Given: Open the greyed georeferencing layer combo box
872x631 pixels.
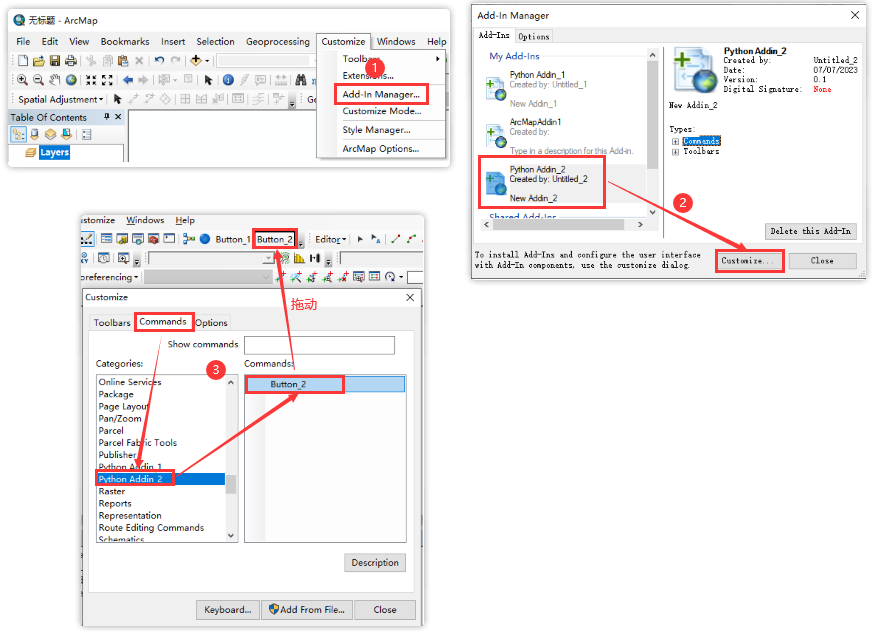Looking at the screenshot, I should (207, 277).
